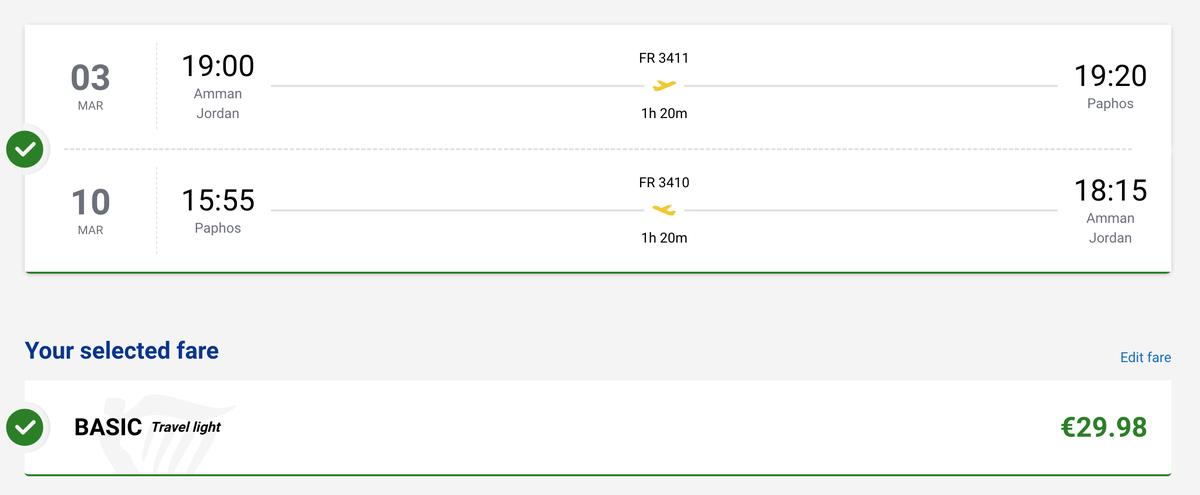Screen dimensions: 1200x495
Task: Click the Travel light tagline
Action: [186, 427]
